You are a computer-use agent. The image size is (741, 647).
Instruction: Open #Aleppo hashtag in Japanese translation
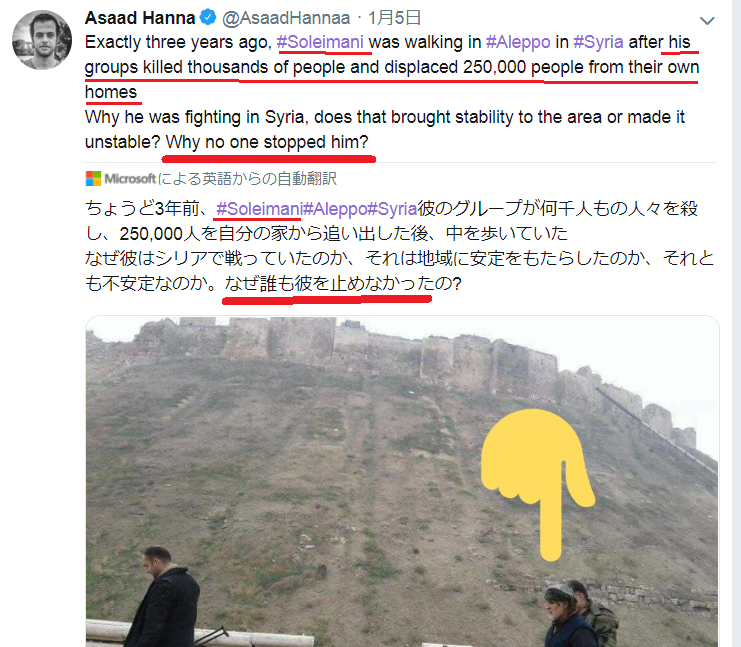pos(335,208)
